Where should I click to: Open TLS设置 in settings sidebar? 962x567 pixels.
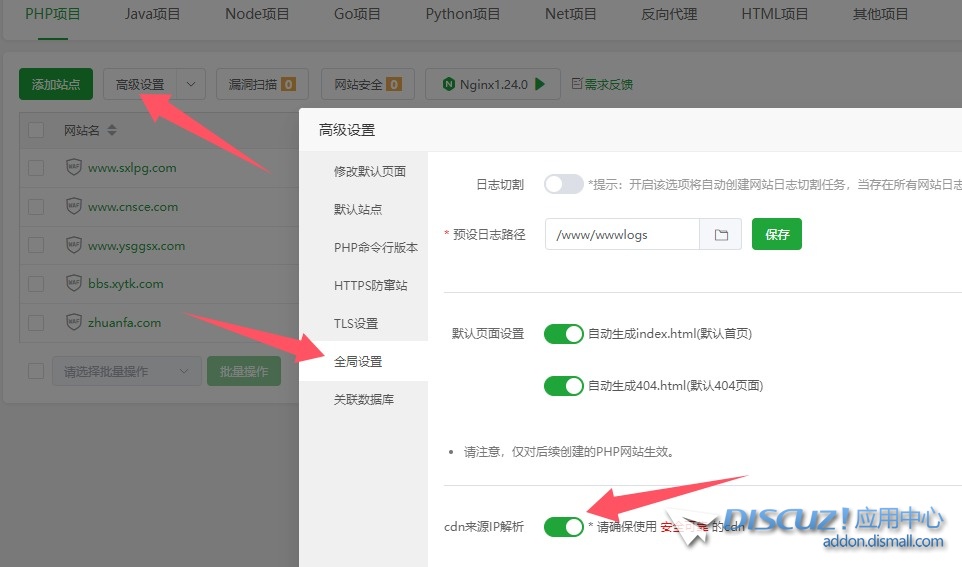point(356,323)
